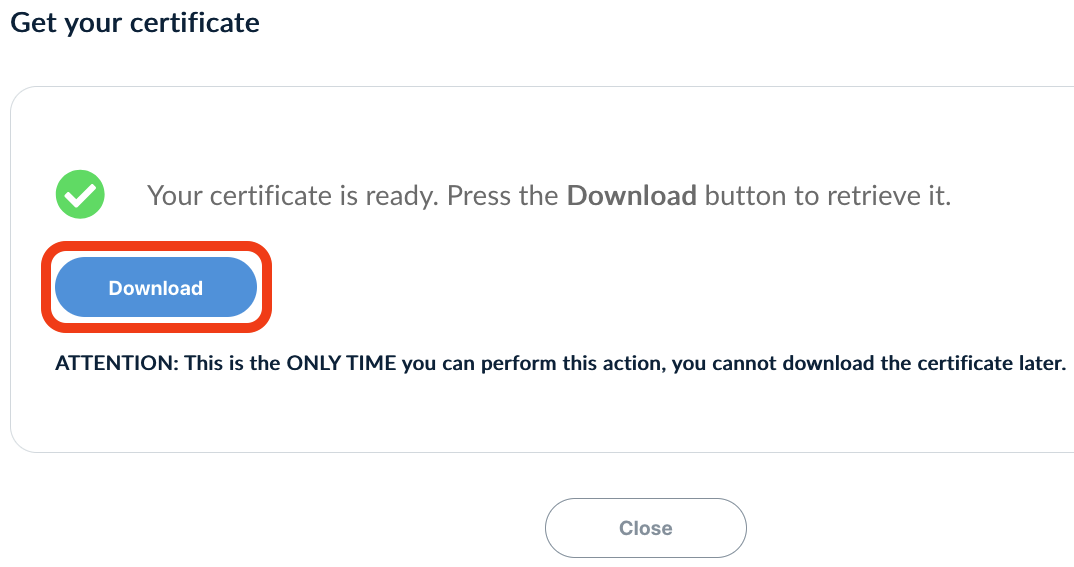
Task: Click blank space beside the Close button
Action: (890, 528)
